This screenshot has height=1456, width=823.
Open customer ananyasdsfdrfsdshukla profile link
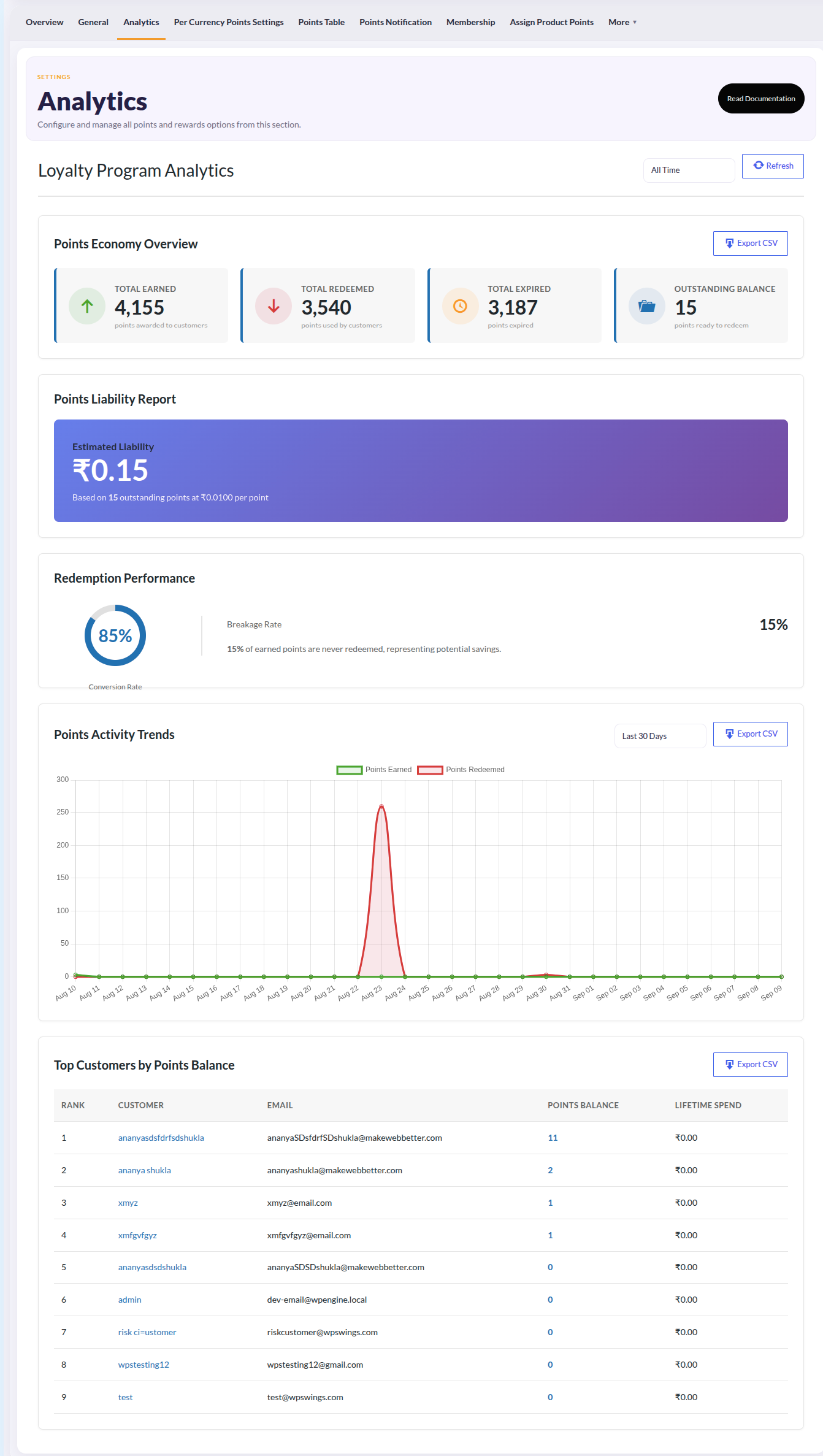(161, 1138)
